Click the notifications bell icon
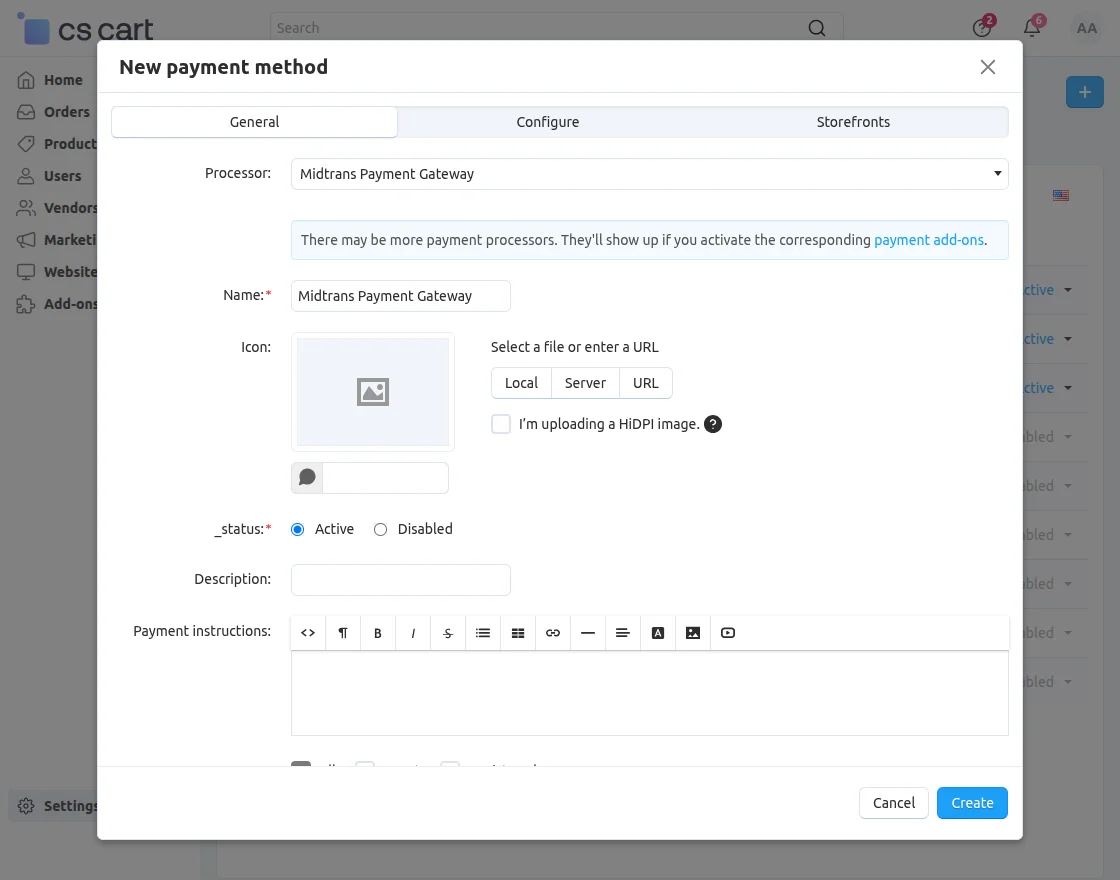The image size is (1120, 880). pyautogui.click(x=1032, y=28)
